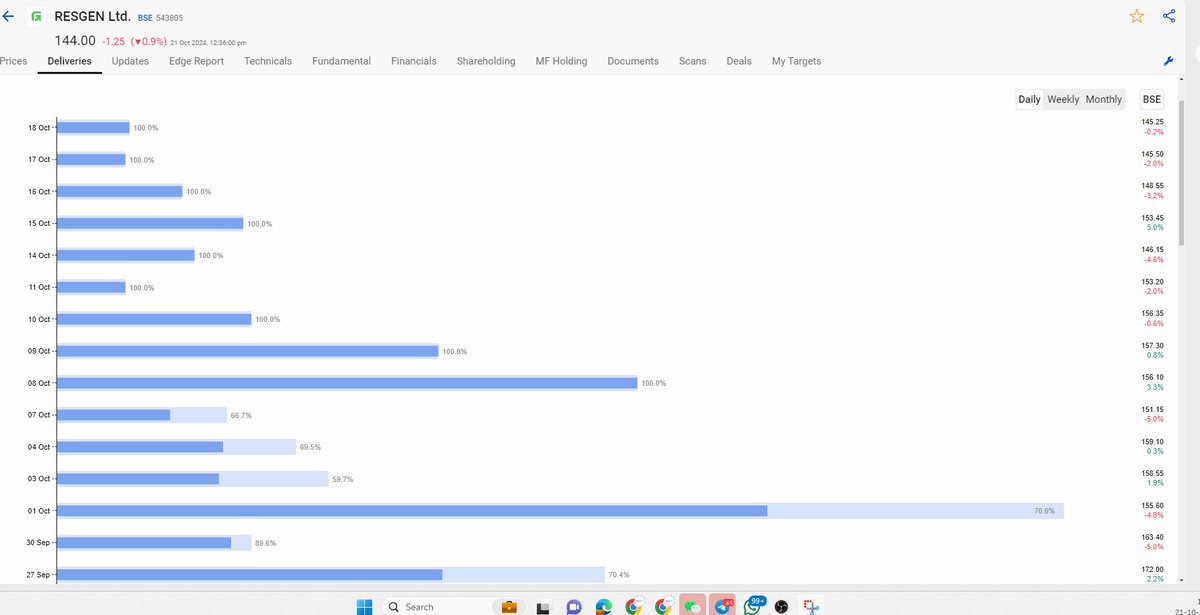Click the 15 Oct delivery bar
Viewport: 1200px width, 615px height.
pyautogui.click(x=151, y=223)
